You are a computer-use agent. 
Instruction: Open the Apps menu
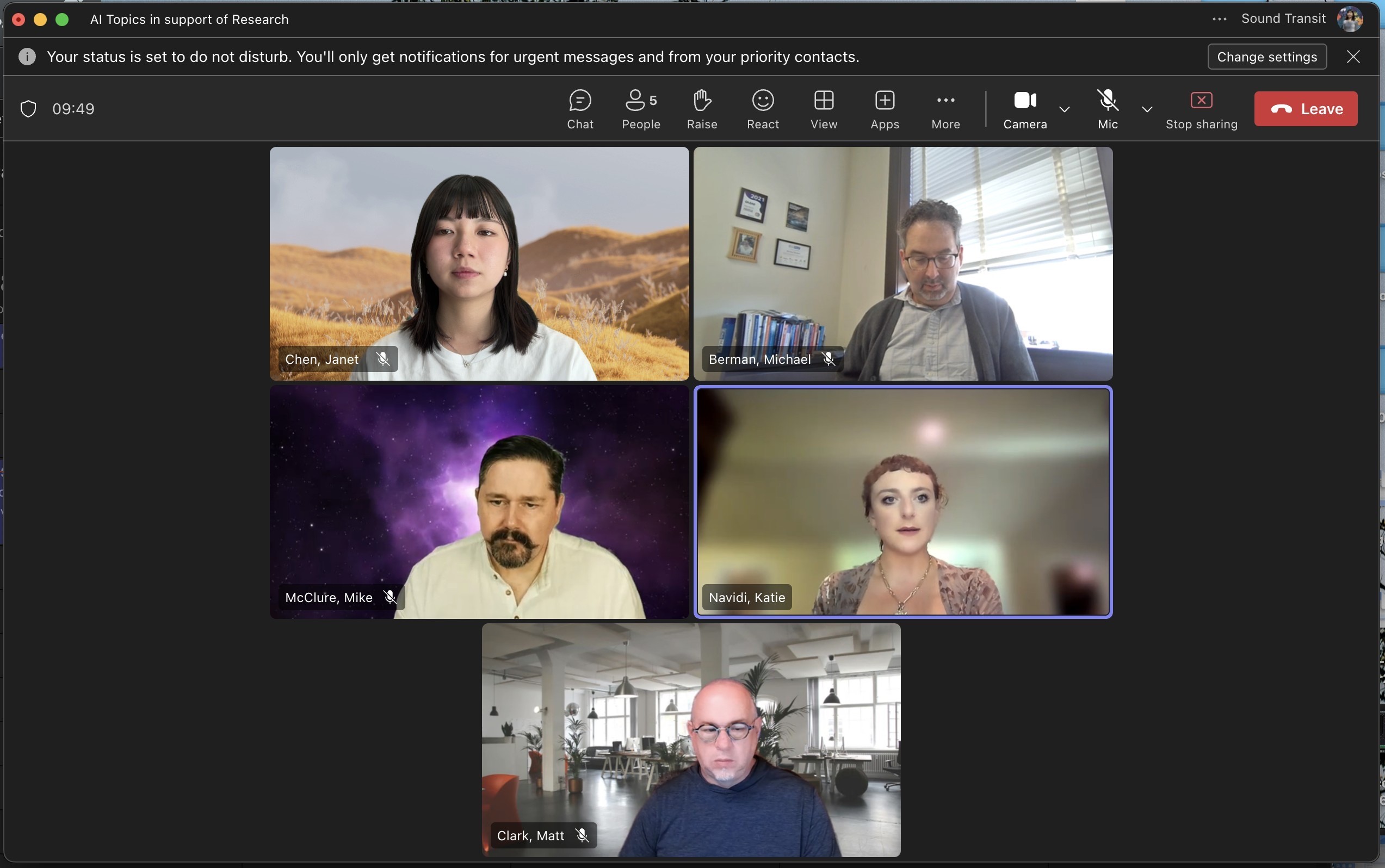point(885,109)
